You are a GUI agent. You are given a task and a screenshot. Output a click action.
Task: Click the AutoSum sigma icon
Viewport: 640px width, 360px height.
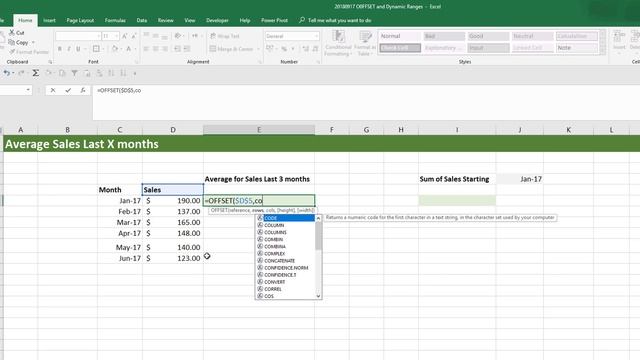click(36, 73)
